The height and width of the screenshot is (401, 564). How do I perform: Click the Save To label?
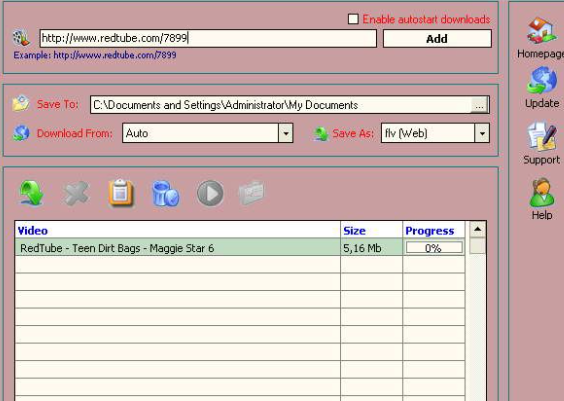pos(58,104)
